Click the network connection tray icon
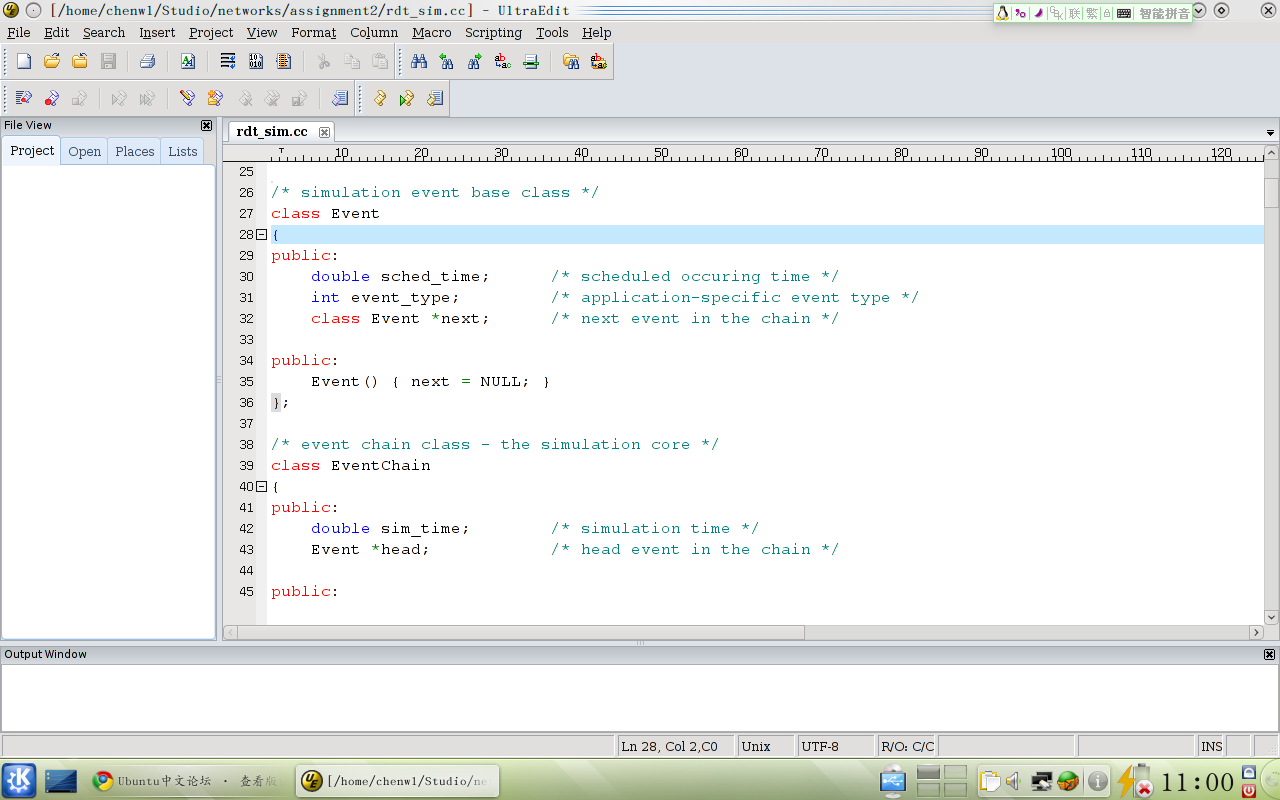 pyautogui.click(x=1042, y=781)
